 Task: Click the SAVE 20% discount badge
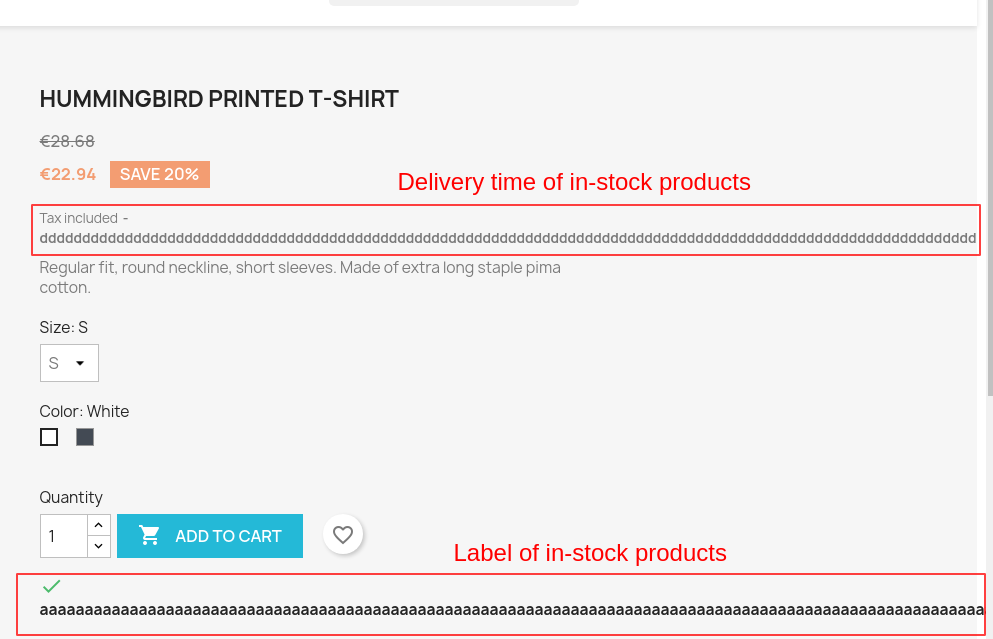point(159,174)
